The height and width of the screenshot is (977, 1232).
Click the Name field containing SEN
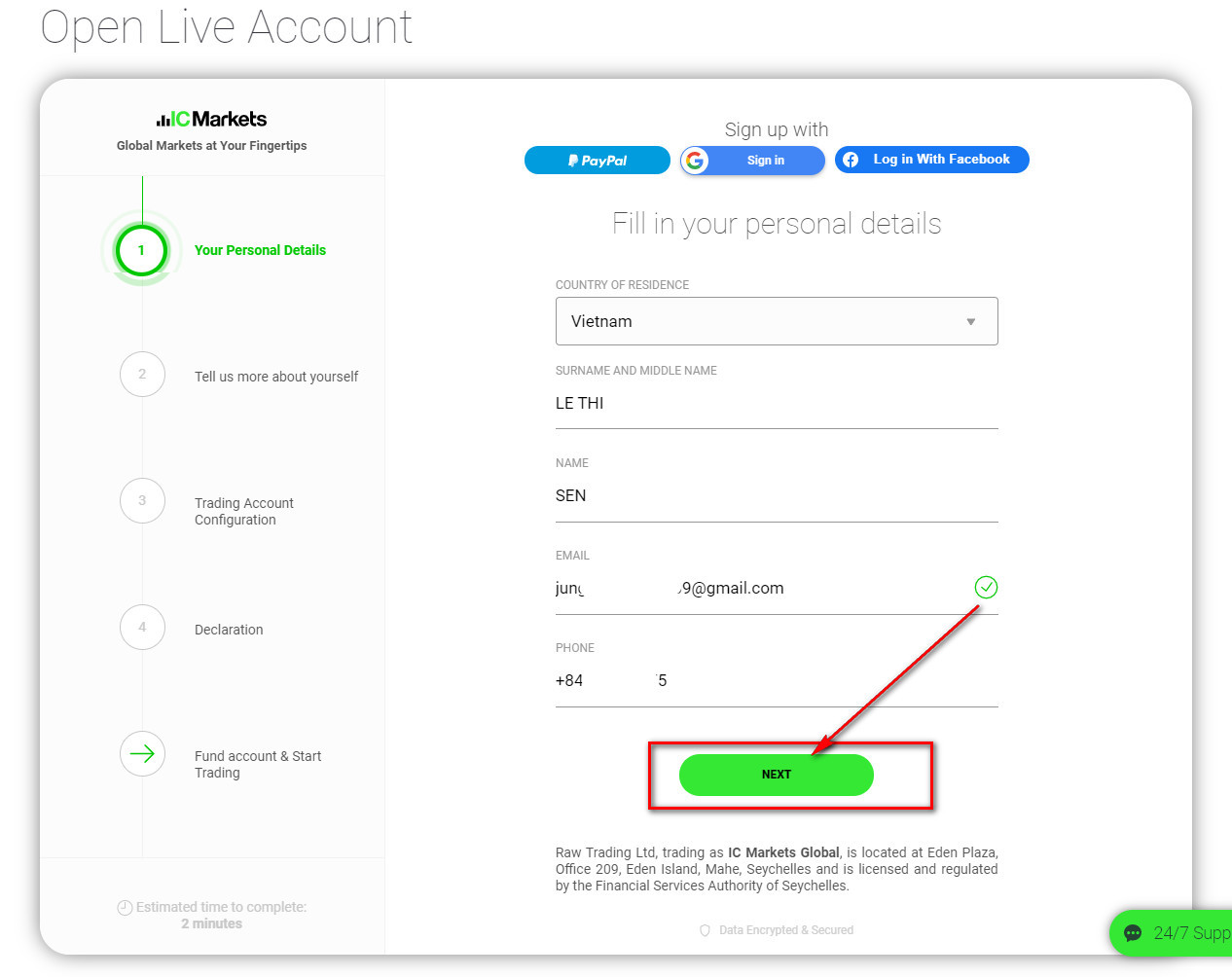click(776, 496)
